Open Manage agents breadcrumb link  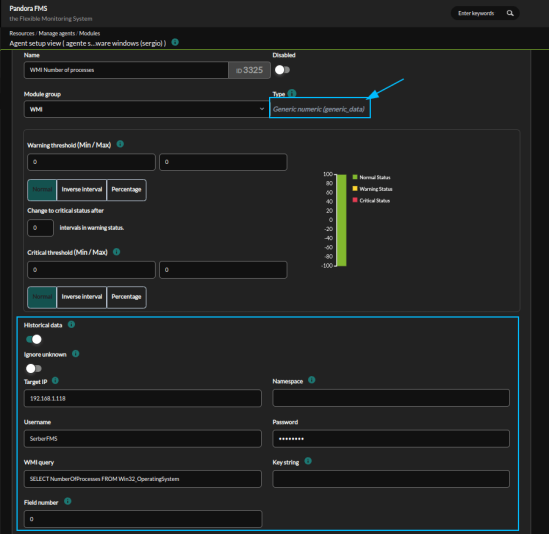[x=57, y=33]
